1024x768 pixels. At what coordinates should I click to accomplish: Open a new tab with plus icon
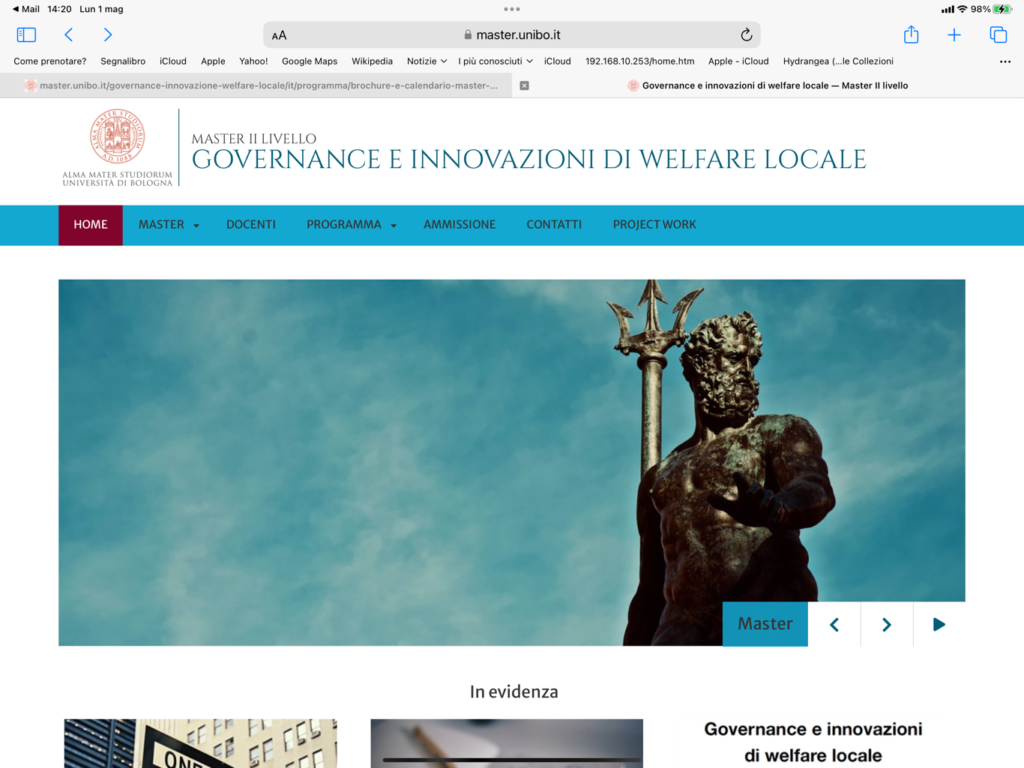(954, 35)
